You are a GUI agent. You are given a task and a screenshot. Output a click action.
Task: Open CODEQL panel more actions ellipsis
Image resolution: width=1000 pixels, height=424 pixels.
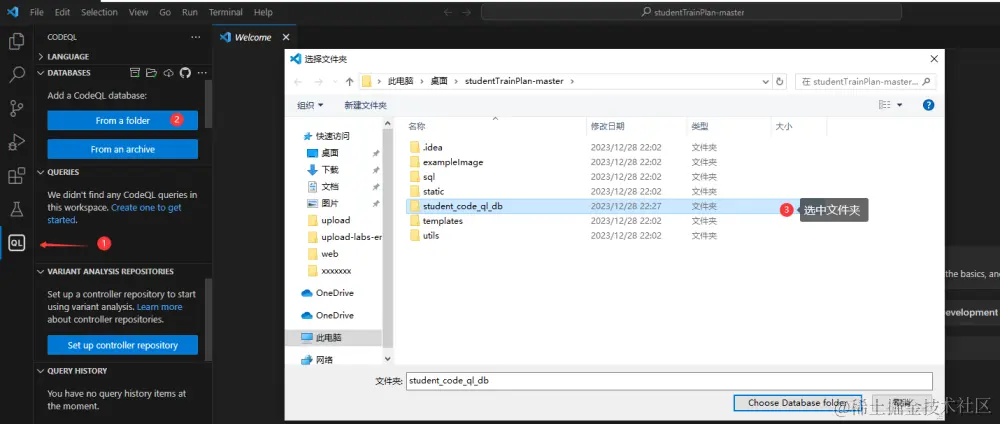[195, 37]
